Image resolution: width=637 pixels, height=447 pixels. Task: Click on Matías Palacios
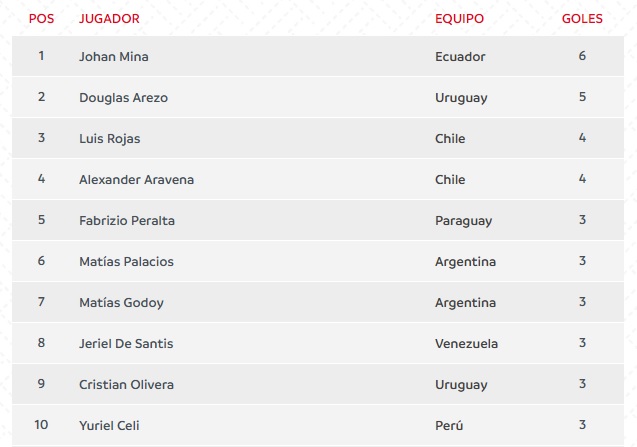click(126, 262)
